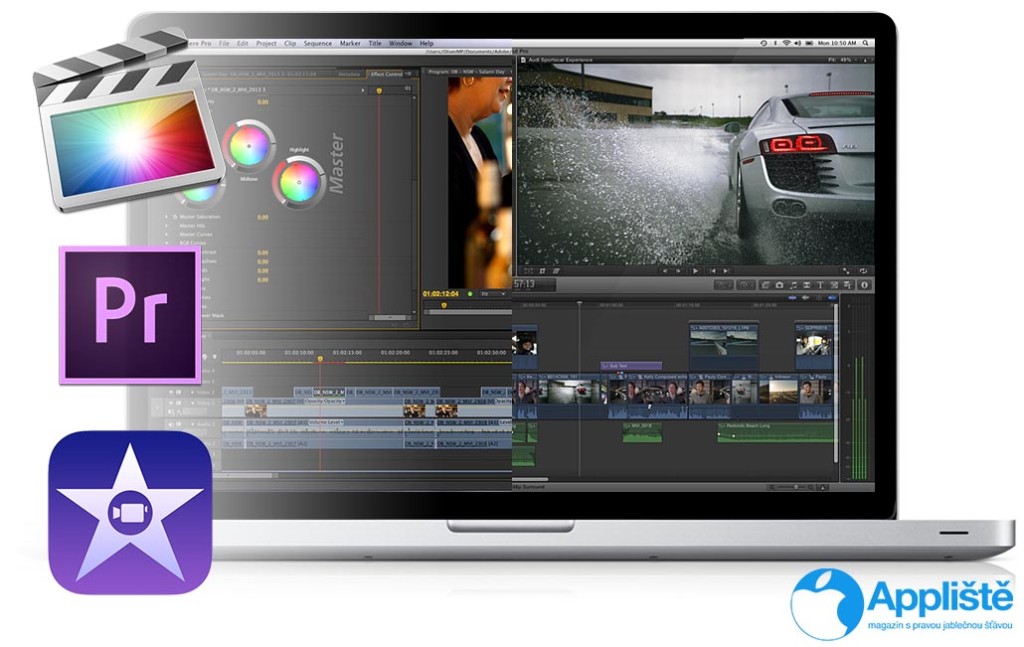Open the Retime pop-up menu
Viewport: 1024px width, 647px height.
point(746,285)
